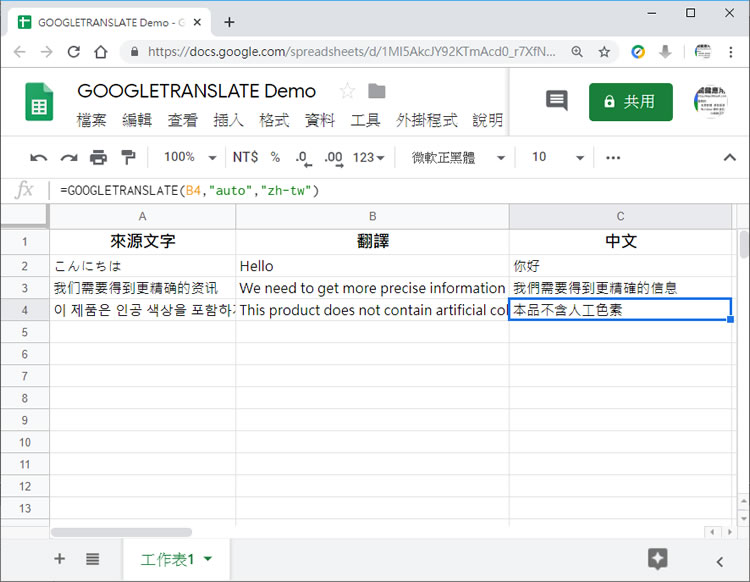The height and width of the screenshot is (582, 750).
Task: Click the horizontal scrollbar thumb
Action: point(121,532)
